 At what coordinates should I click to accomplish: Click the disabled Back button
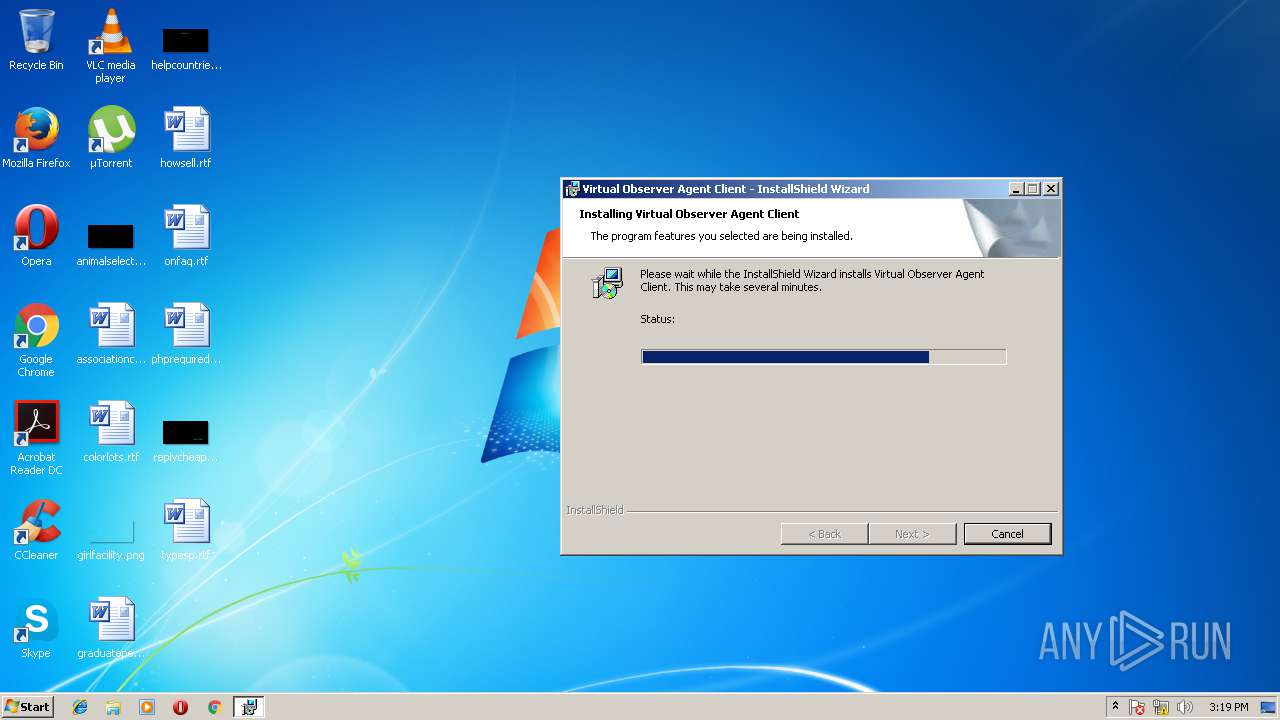[x=824, y=534]
